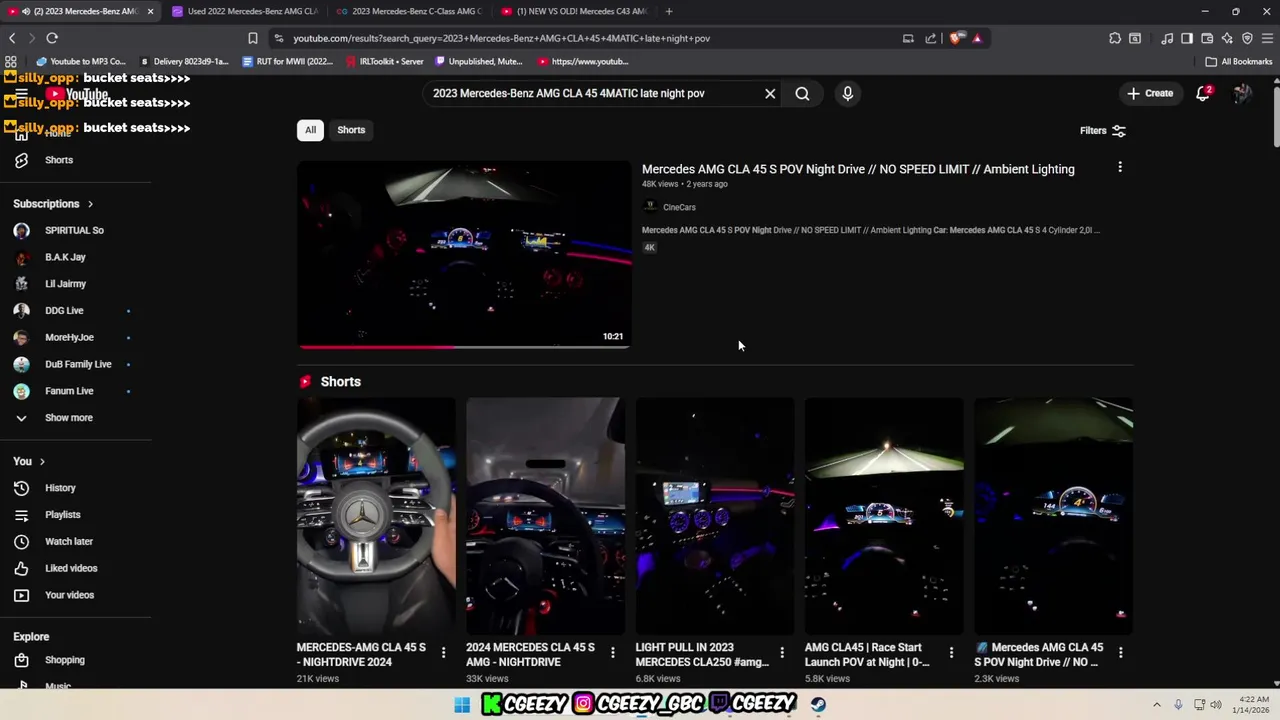Viewport: 1280px width, 720px height.
Task: Open Watch later list
Action: click(x=69, y=542)
